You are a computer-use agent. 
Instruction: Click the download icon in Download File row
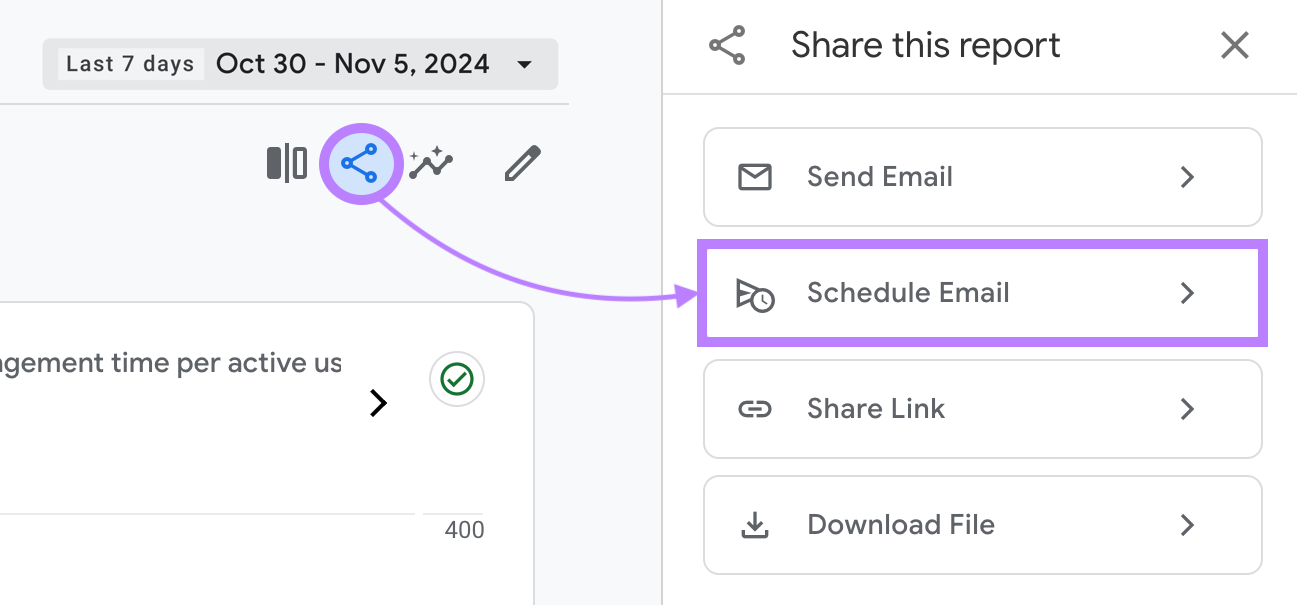[756, 524]
